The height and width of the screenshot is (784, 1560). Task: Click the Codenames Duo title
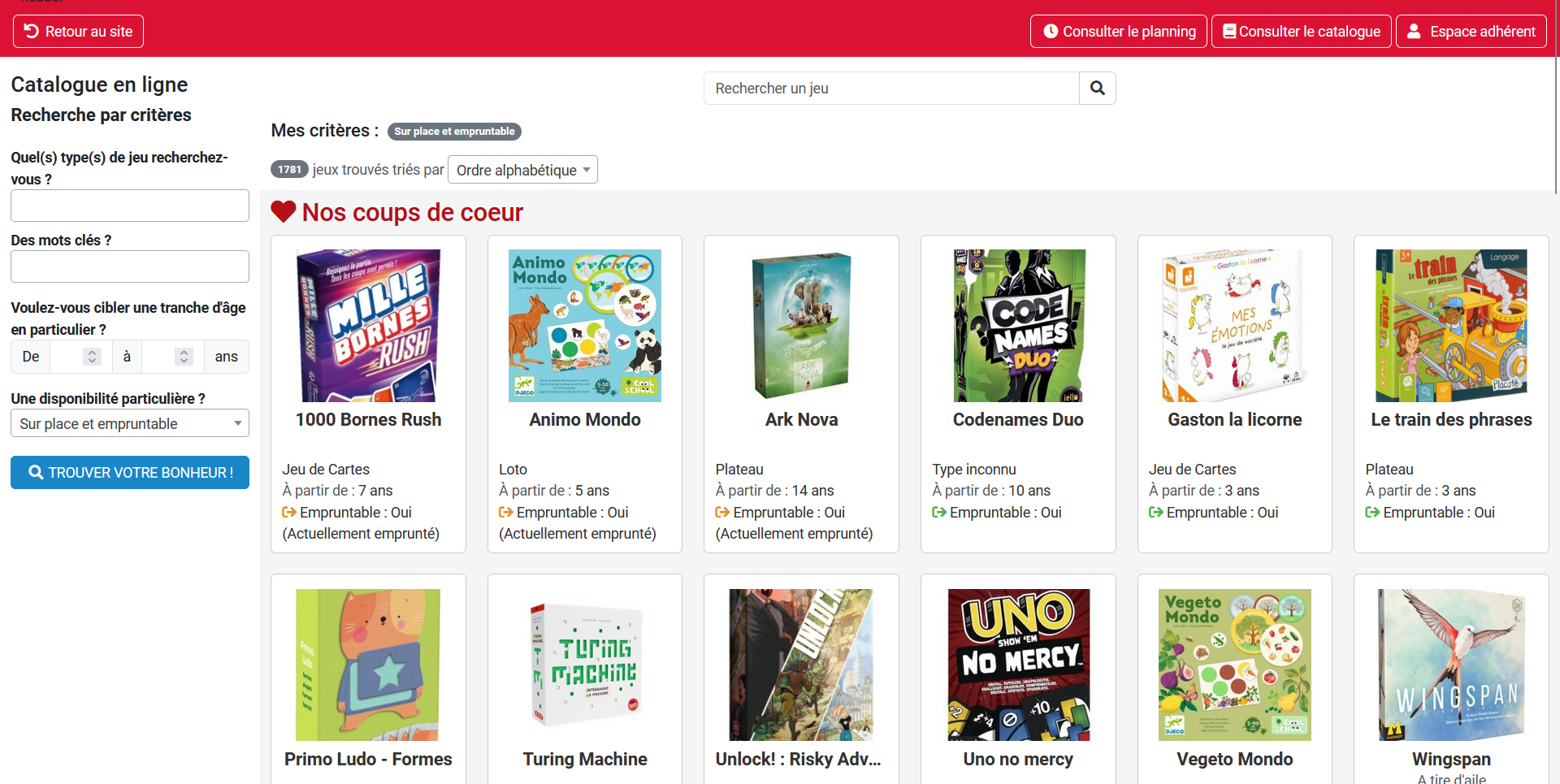[x=1018, y=419]
